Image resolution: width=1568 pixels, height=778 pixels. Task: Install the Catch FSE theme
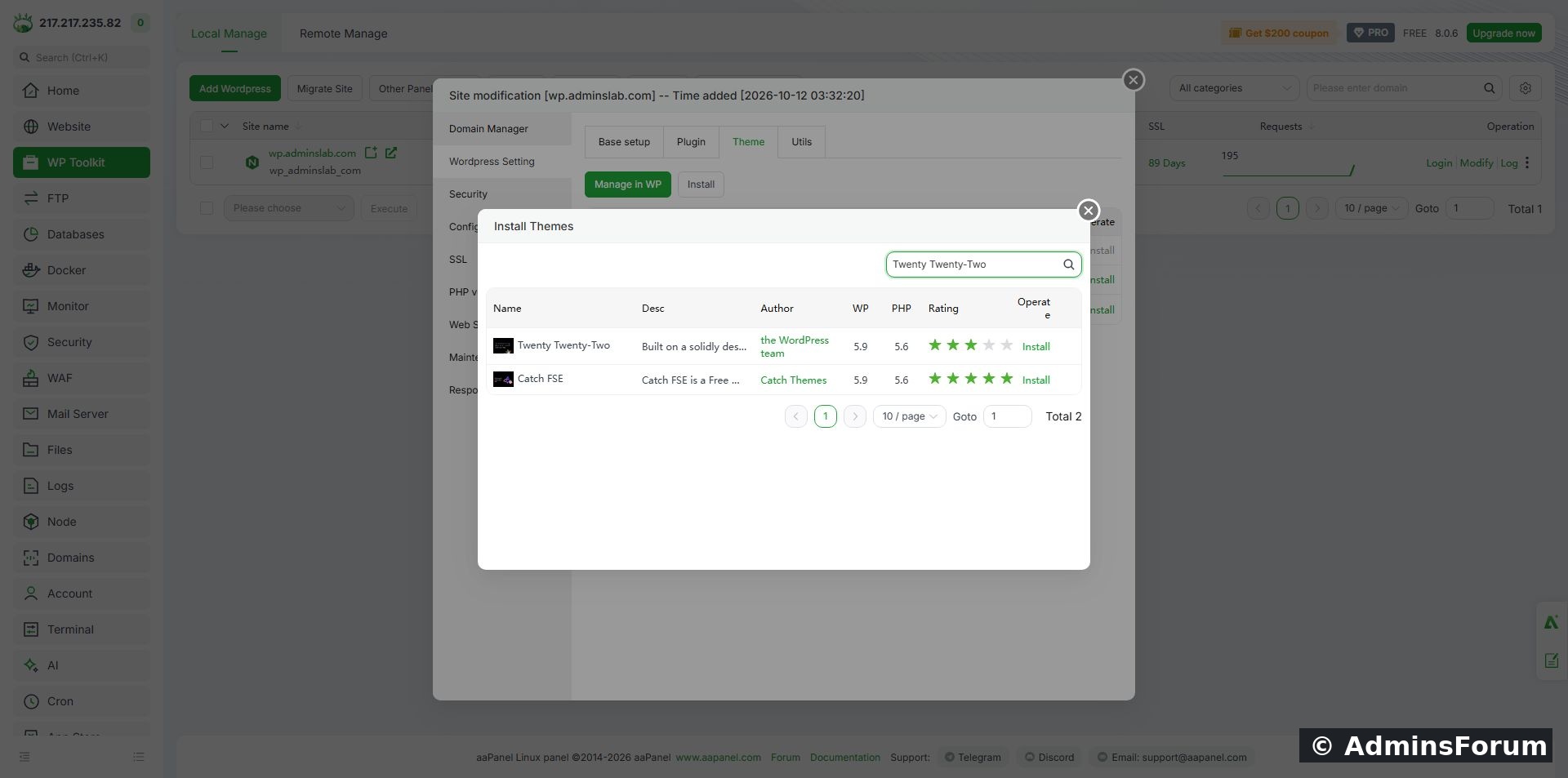pyautogui.click(x=1036, y=380)
